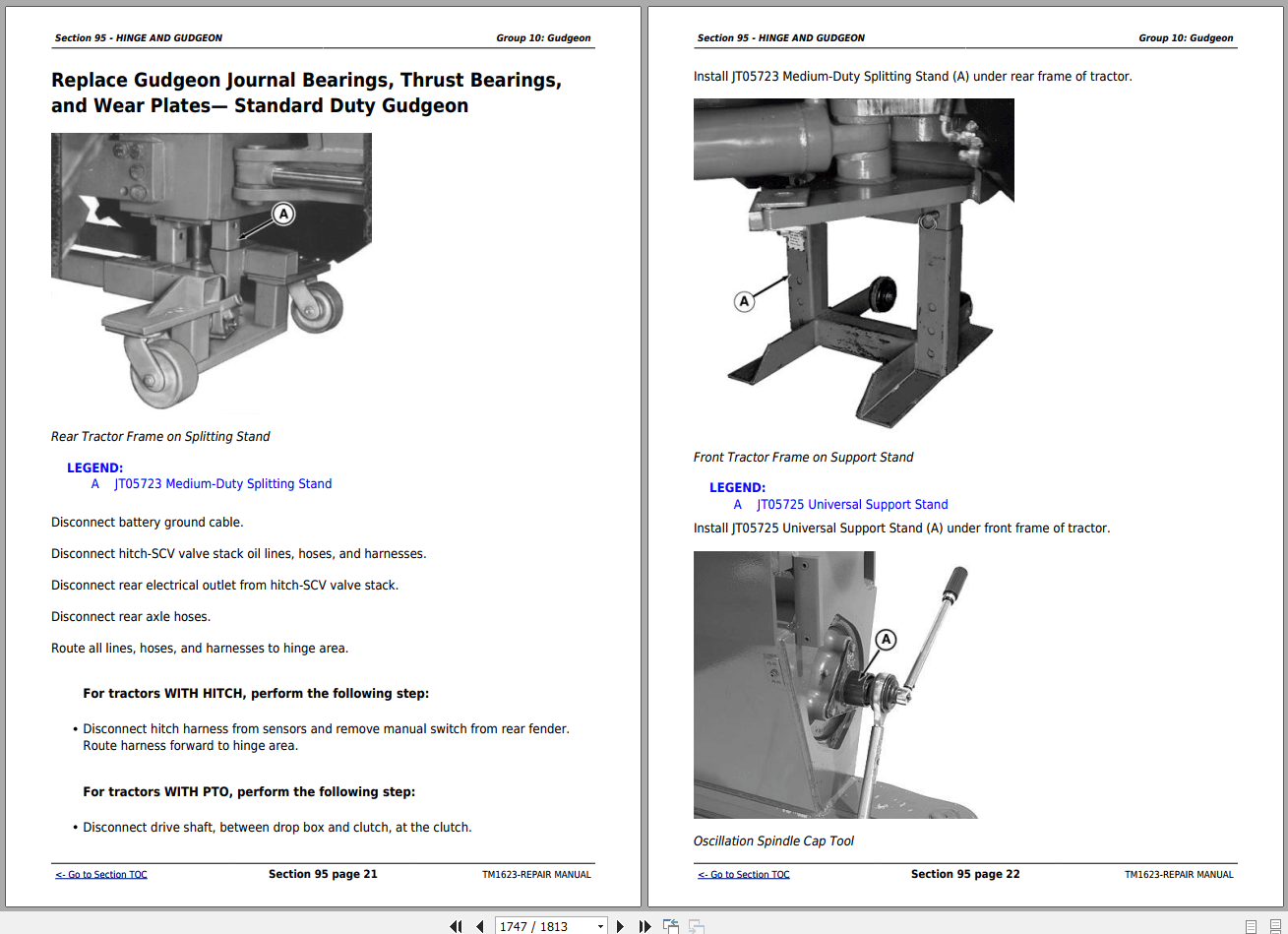
Task: Click the 'Replace Gudgeon Journal Bearings' heading
Action: (x=306, y=93)
